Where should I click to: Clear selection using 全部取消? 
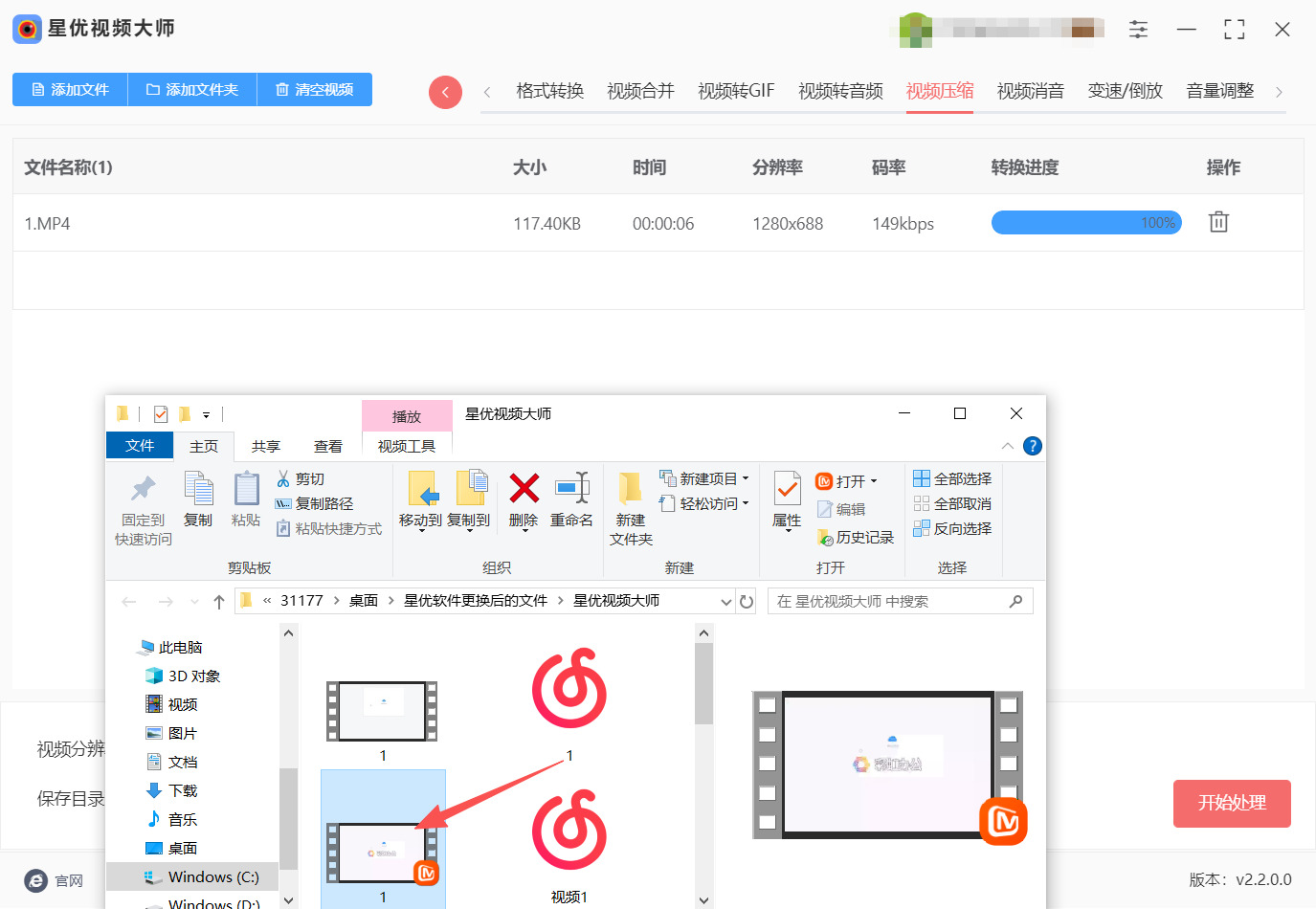(x=952, y=502)
